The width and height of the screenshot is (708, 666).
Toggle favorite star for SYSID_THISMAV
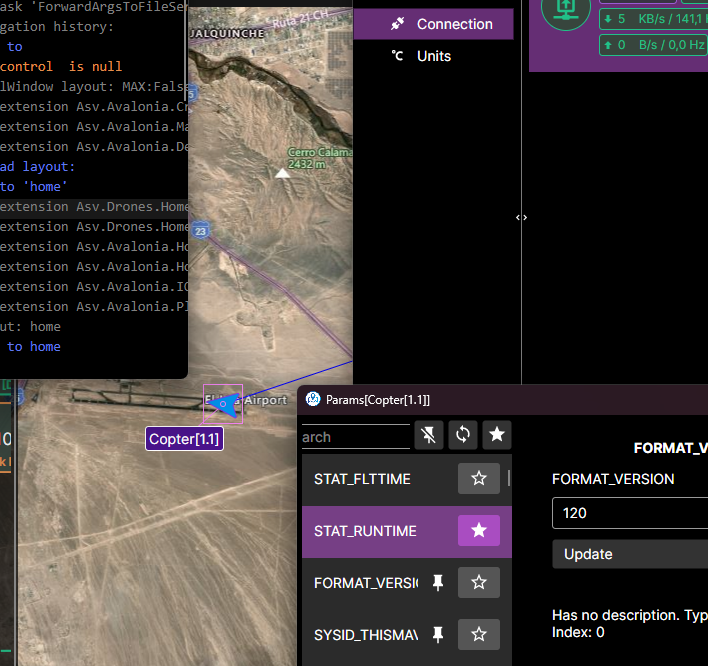click(x=479, y=634)
